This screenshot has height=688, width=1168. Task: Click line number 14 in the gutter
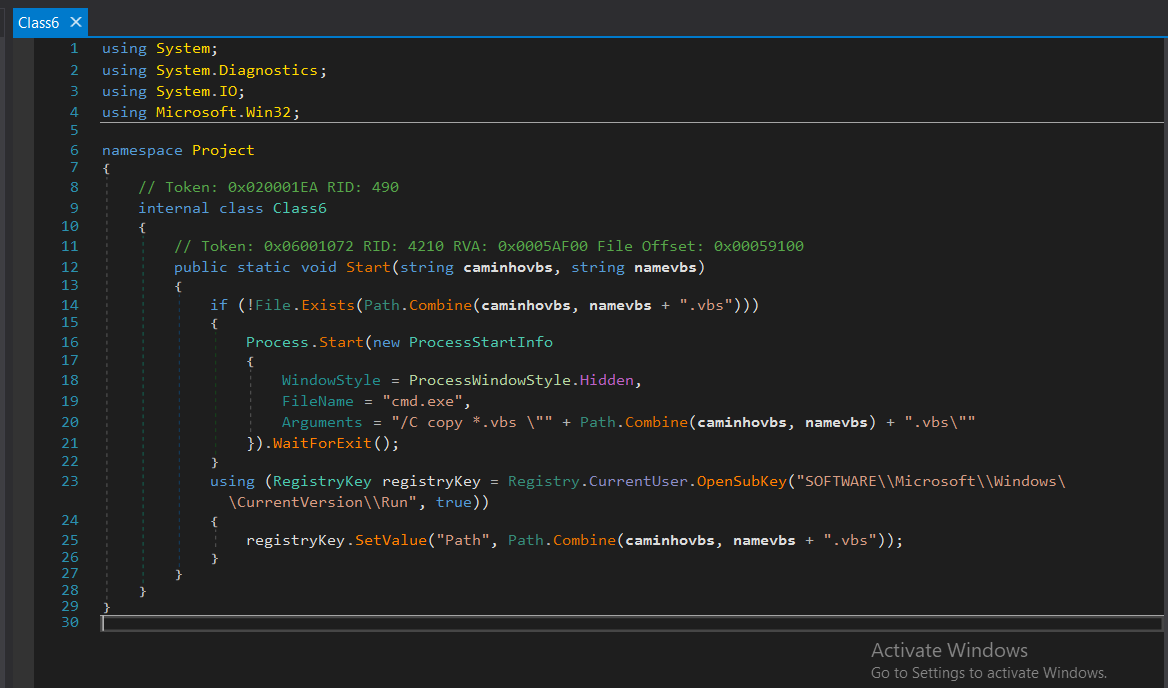coord(69,305)
